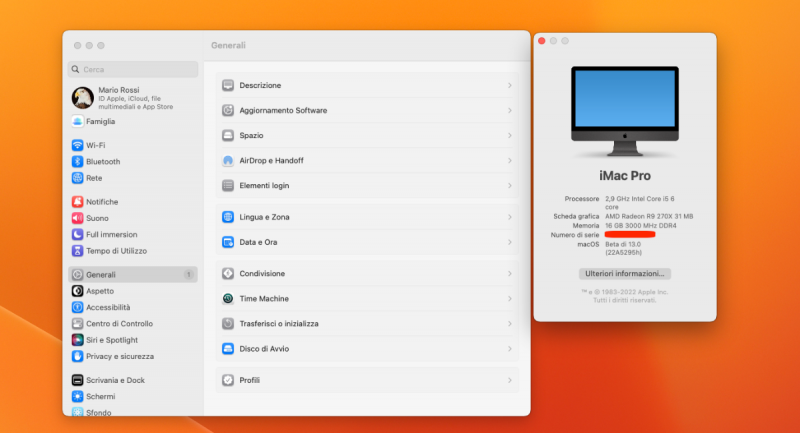This screenshot has height=433, width=800.
Task: Open the Accessibilità icon
Action: click(77, 308)
